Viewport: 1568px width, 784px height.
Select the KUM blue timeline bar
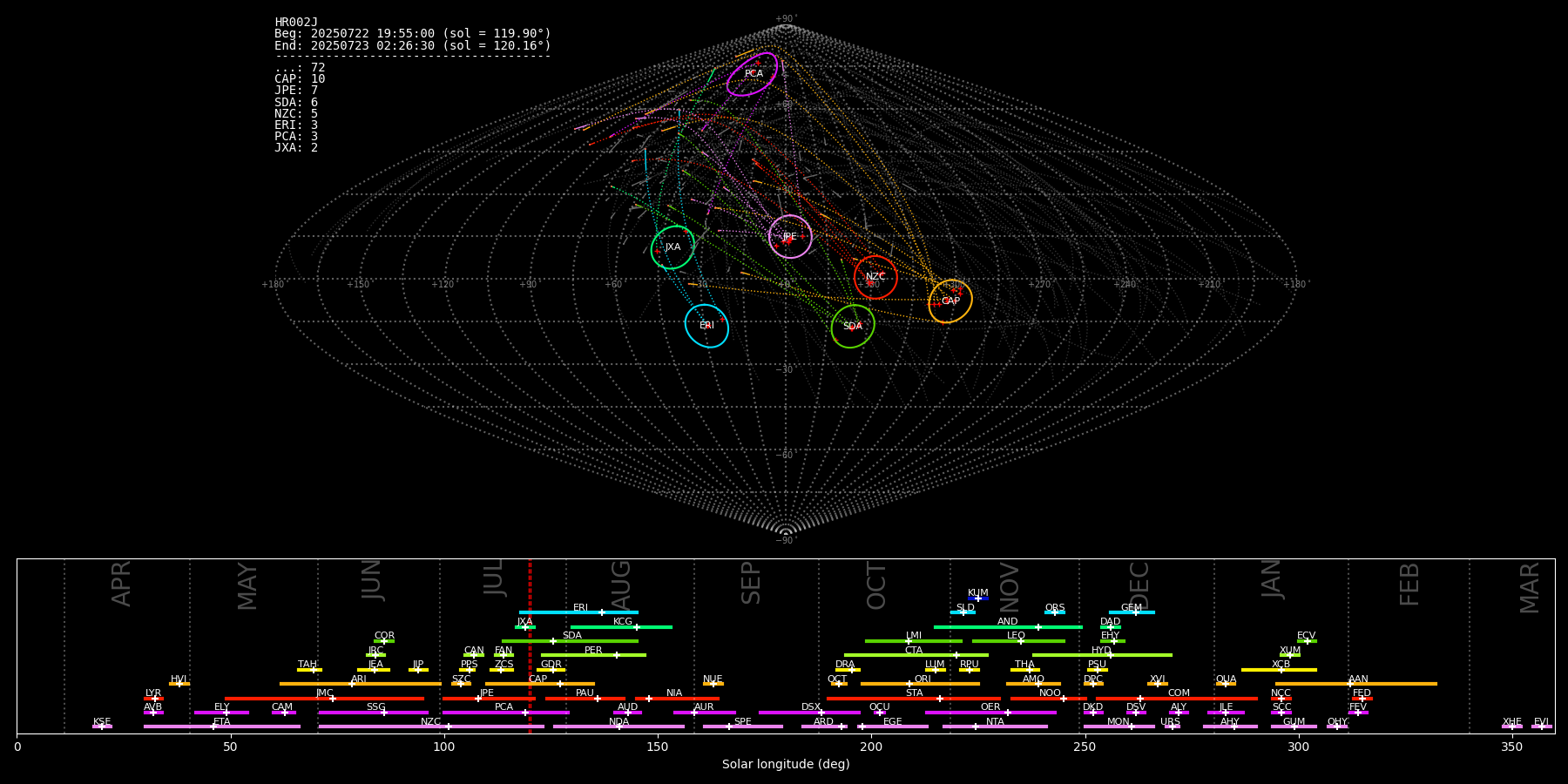978,598
